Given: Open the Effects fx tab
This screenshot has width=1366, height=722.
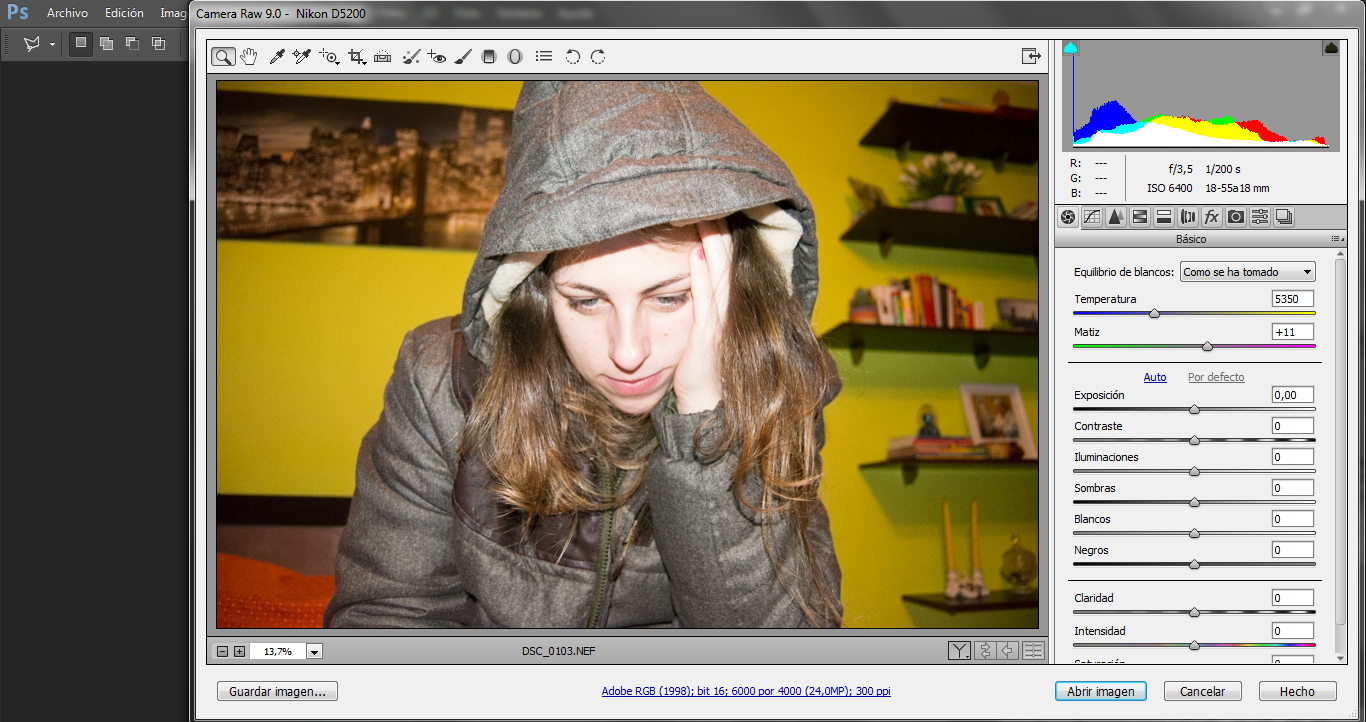Looking at the screenshot, I should (x=1212, y=216).
